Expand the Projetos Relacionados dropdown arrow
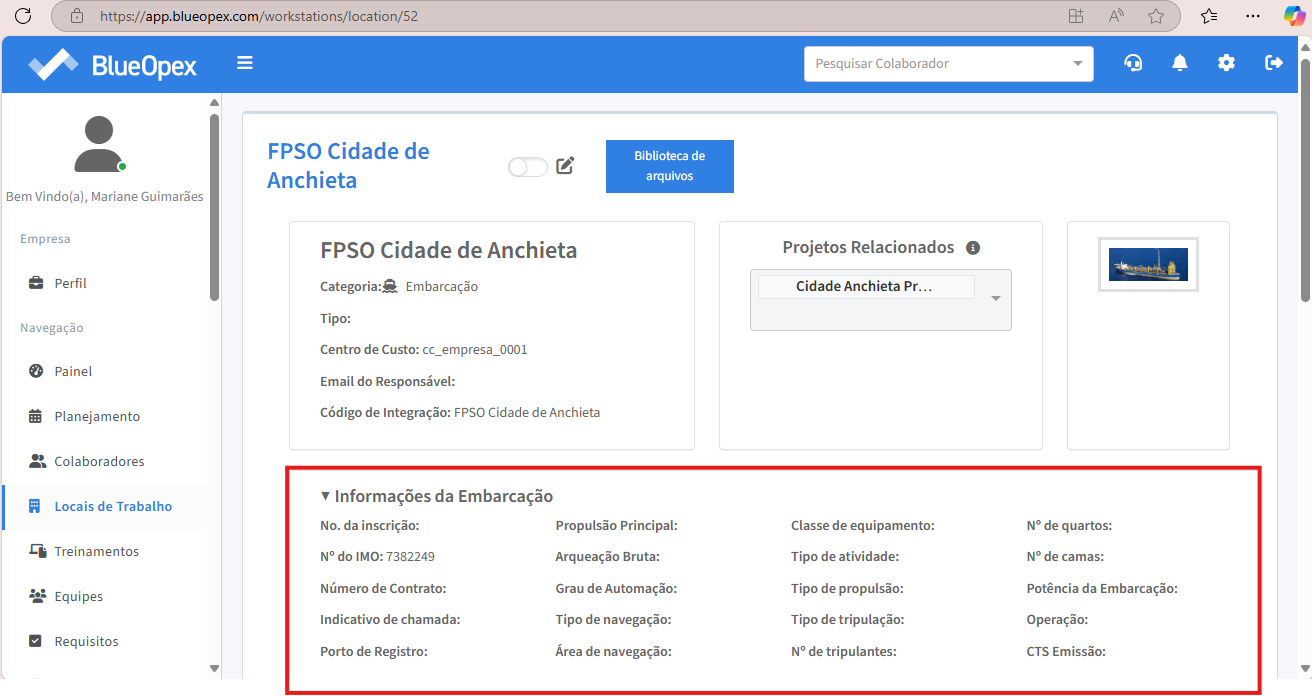This screenshot has height=696, width=1312. point(995,299)
